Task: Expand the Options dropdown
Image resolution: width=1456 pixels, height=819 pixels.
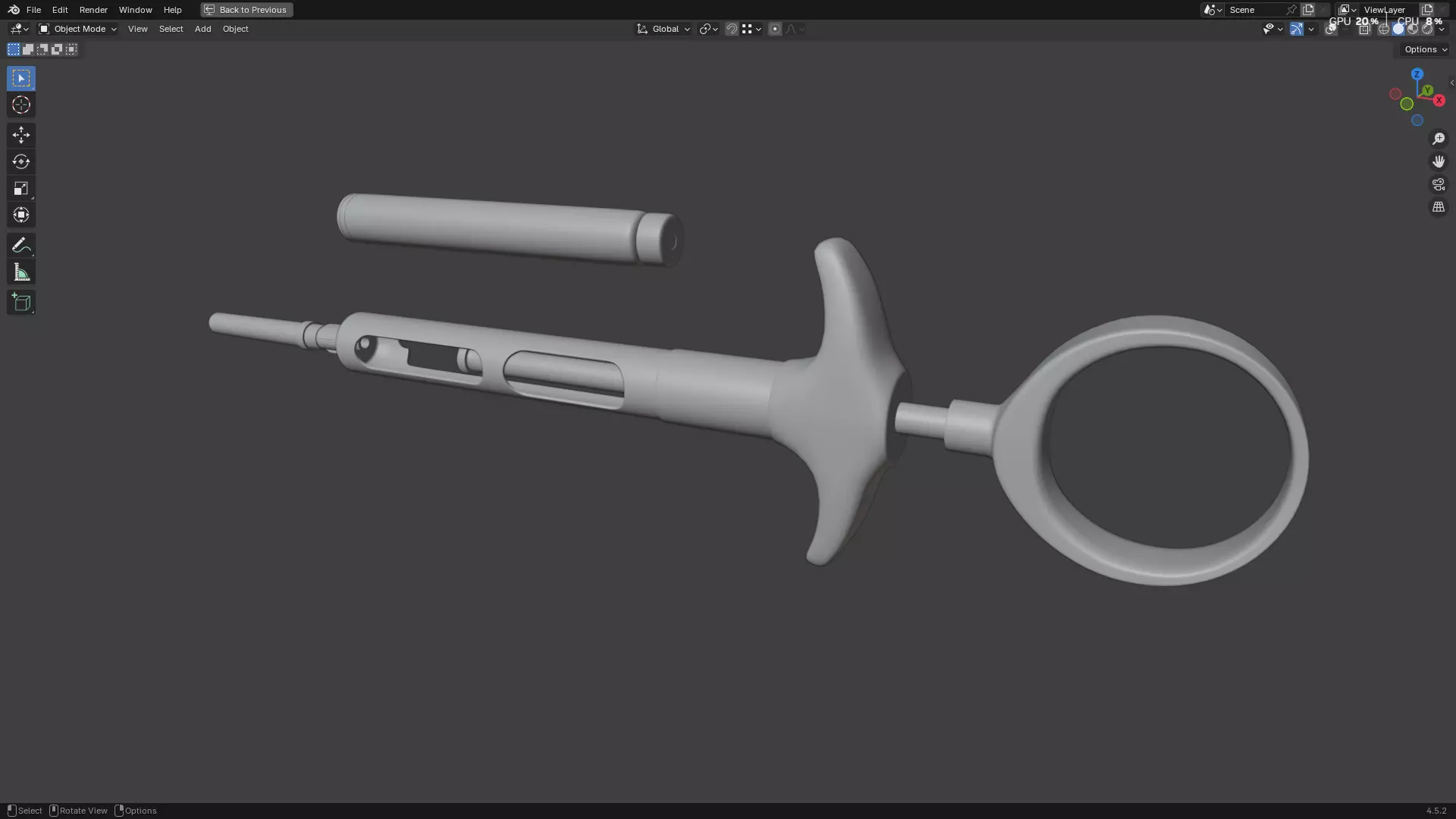Action: point(1426,49)
